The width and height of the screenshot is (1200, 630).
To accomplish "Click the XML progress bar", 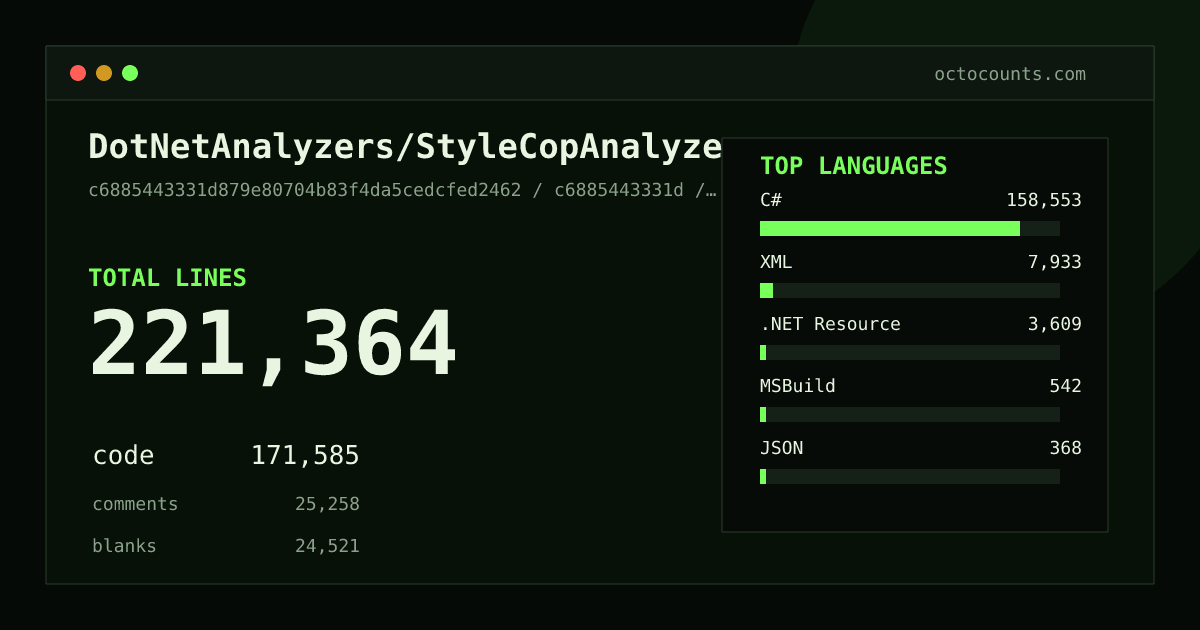I will pos(910,290).
